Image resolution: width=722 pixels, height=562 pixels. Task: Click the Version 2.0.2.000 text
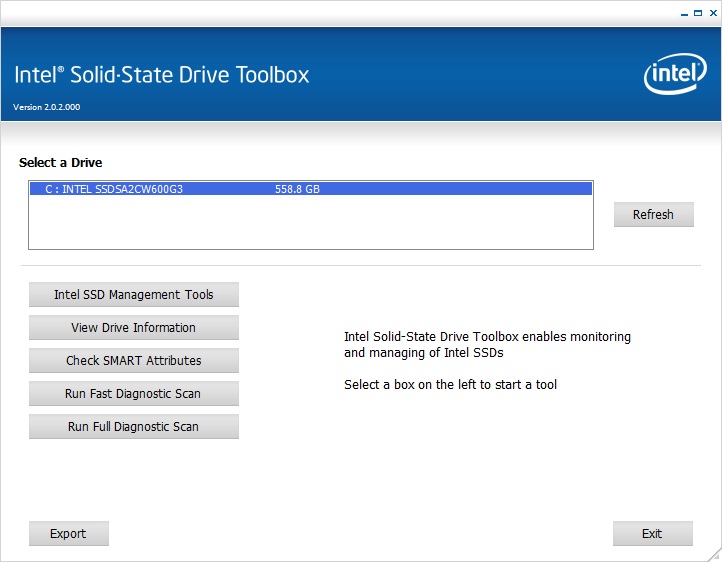coord(46,107)
